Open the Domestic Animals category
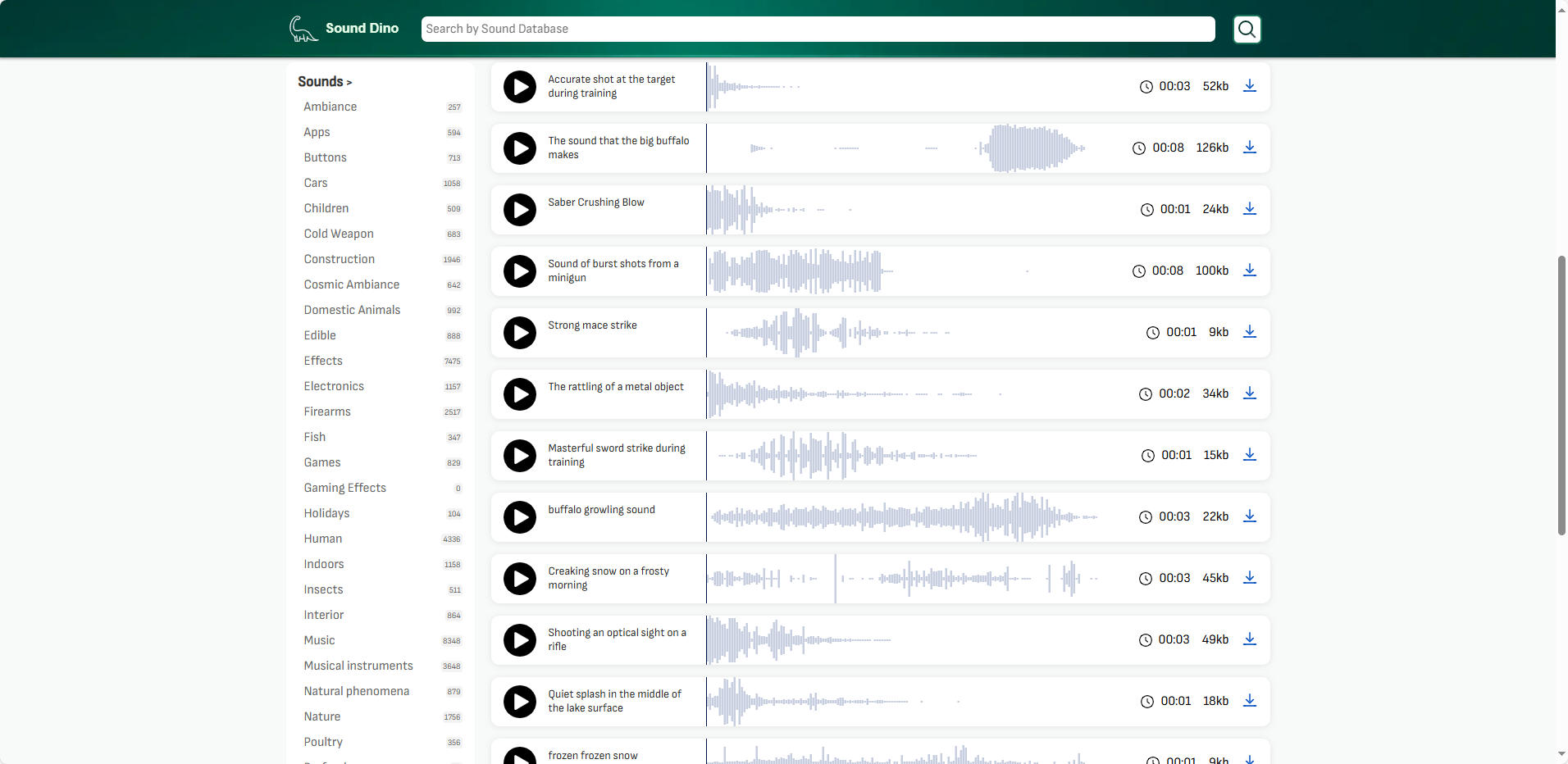The width and height of the screenshot is (1568, 764). point(352,310)
